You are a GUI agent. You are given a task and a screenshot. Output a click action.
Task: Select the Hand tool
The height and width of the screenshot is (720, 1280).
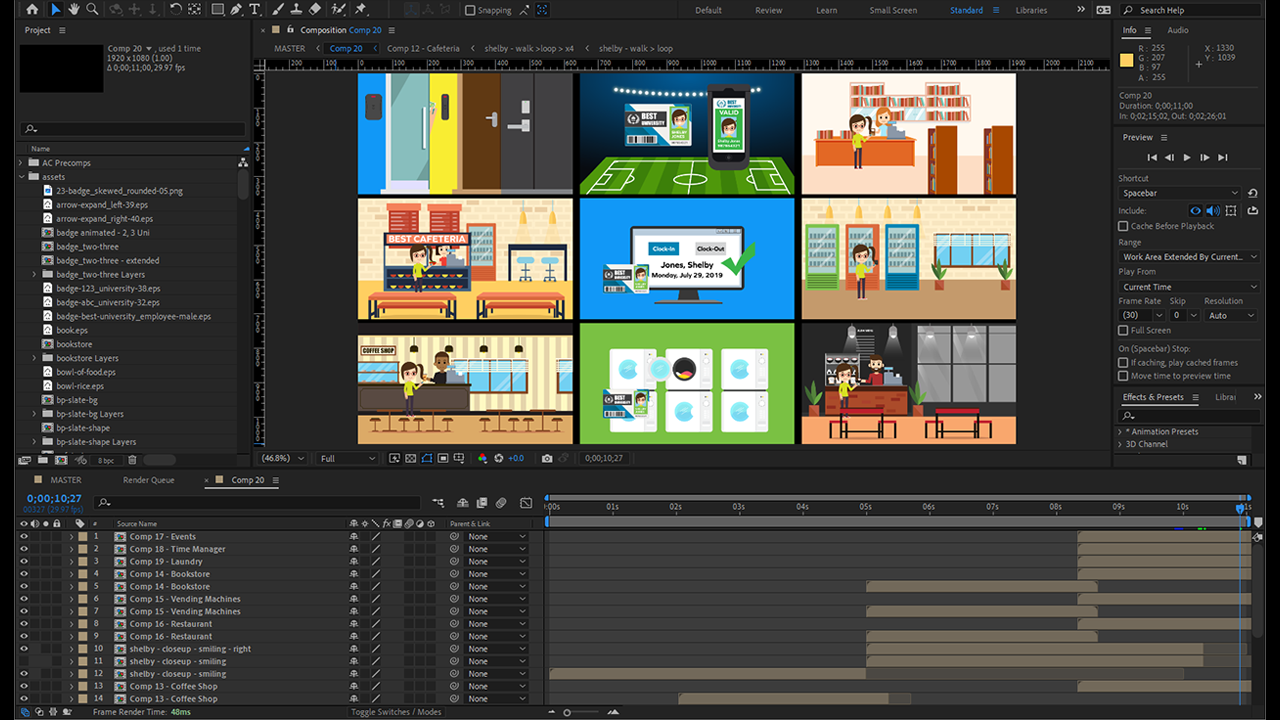[x=74, y=9]
